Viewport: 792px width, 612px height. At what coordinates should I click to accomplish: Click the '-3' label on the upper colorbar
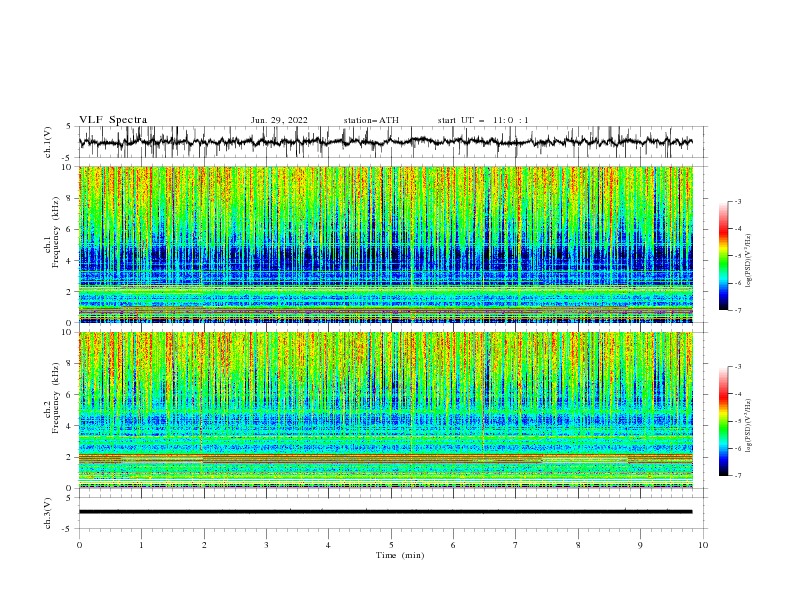pos(737,201)
